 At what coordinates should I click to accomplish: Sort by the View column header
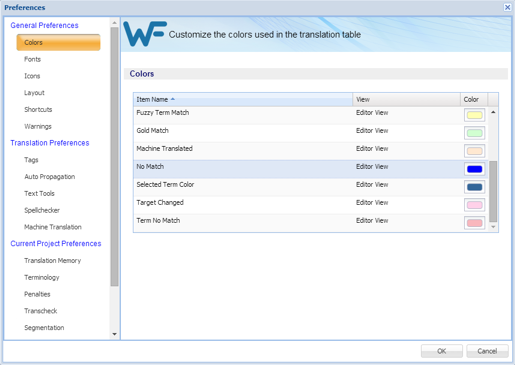click(407, 99)
